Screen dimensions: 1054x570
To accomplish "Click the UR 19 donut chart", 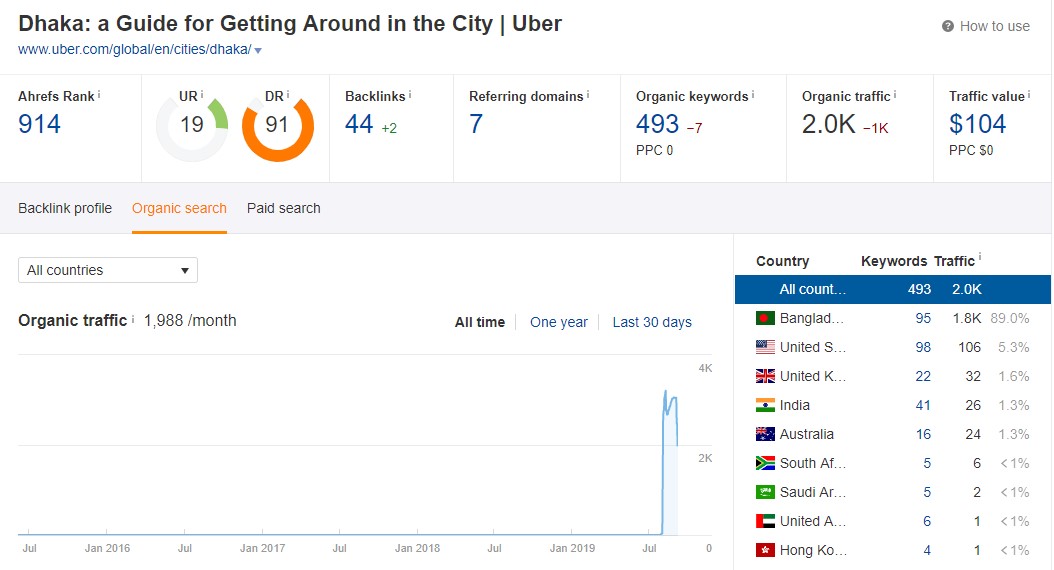I will click(192, 126).
